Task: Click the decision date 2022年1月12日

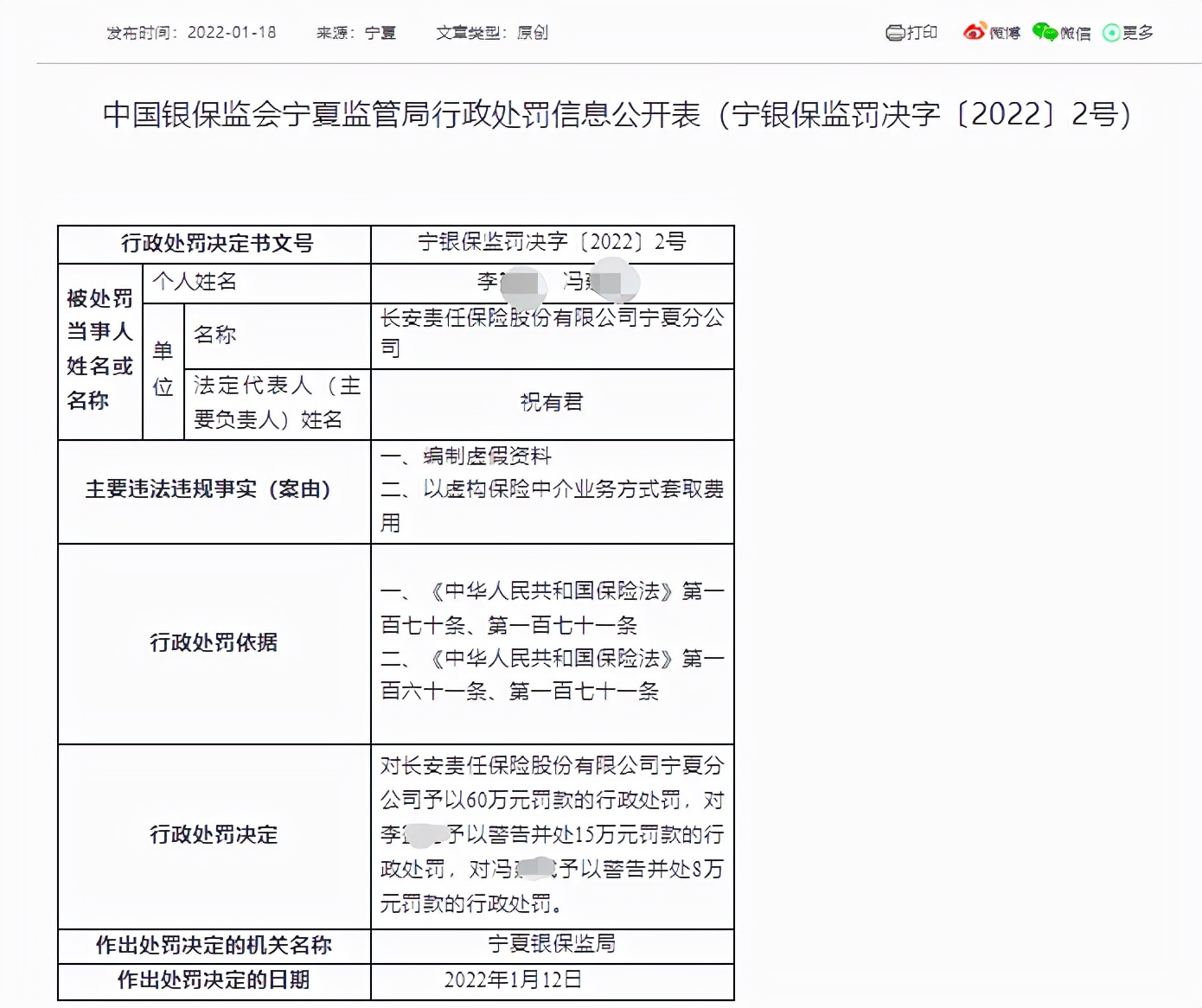Action: (x=513, y=980)
